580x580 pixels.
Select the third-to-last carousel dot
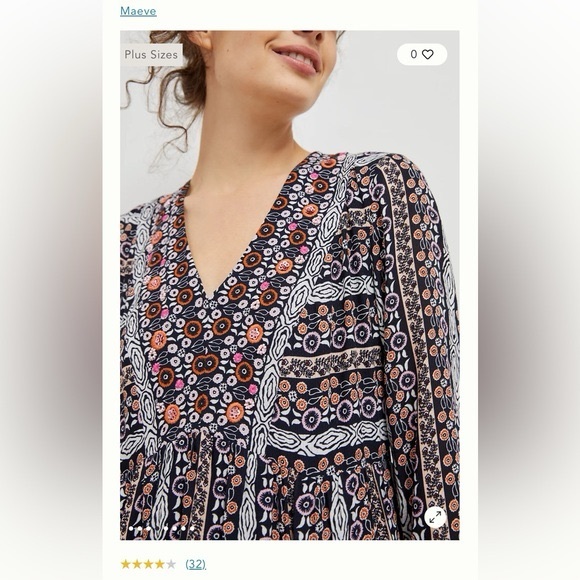click(175, 529)
